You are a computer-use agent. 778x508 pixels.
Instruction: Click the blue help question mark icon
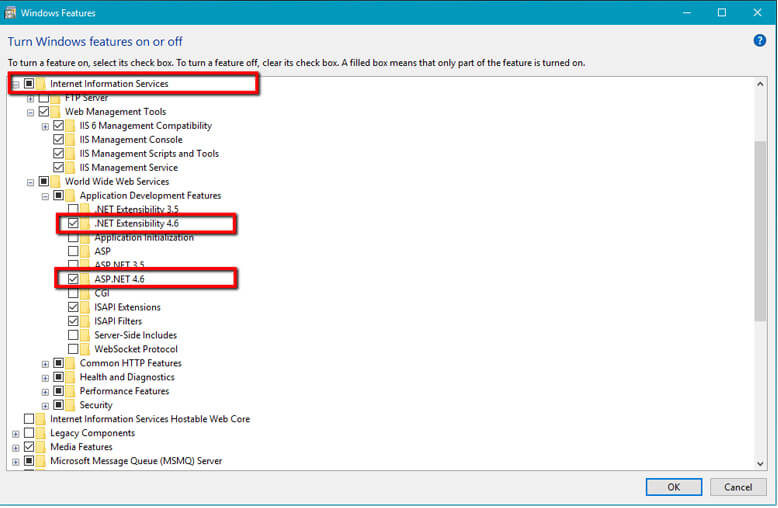tap(759, 40)
